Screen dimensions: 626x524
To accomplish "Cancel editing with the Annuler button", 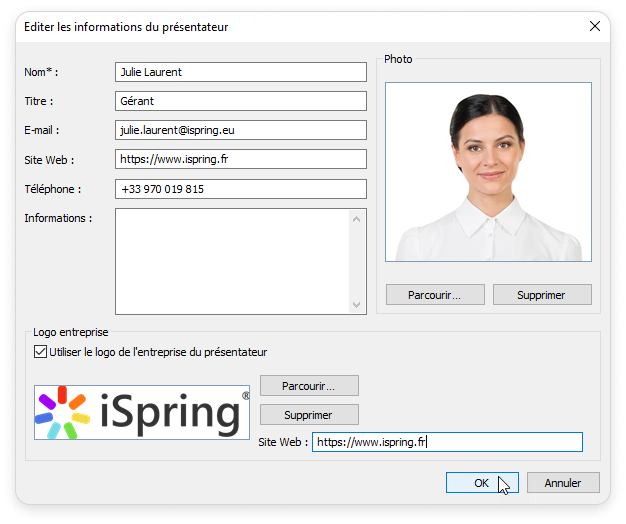I will 563,483.
